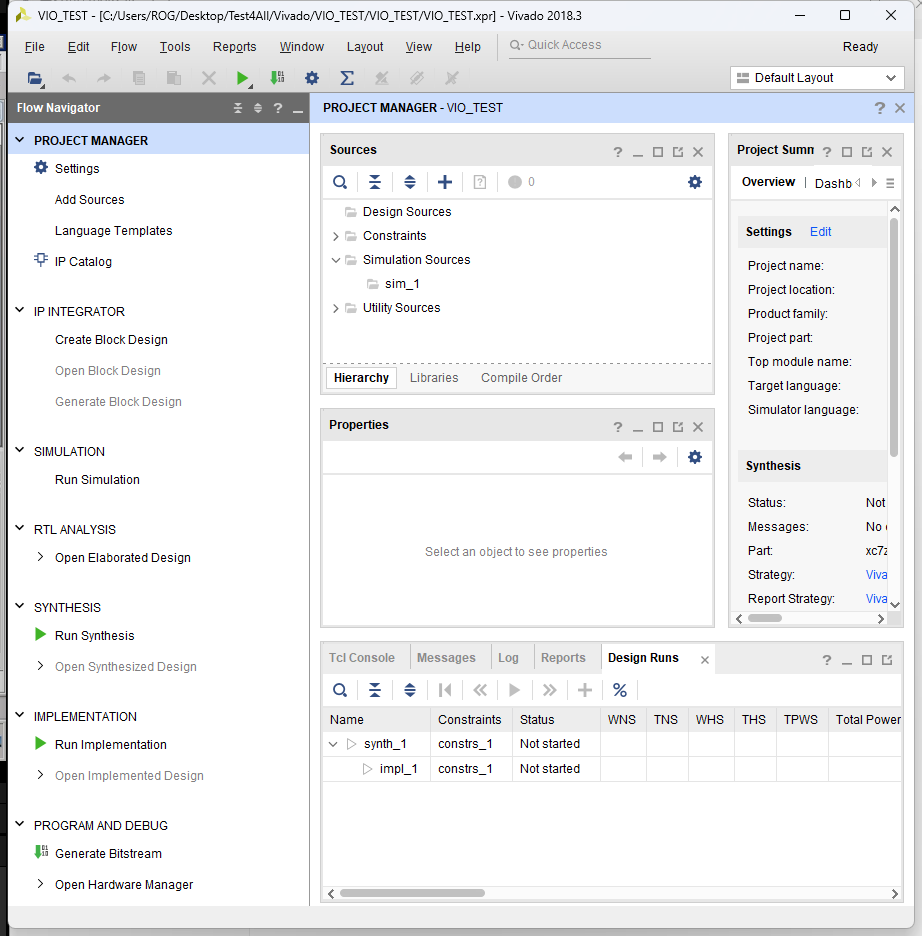The width and height of the screenshot is (922, 936).
Task: Open Flow Navigator help question mark
Action: [x=277, y=108]
